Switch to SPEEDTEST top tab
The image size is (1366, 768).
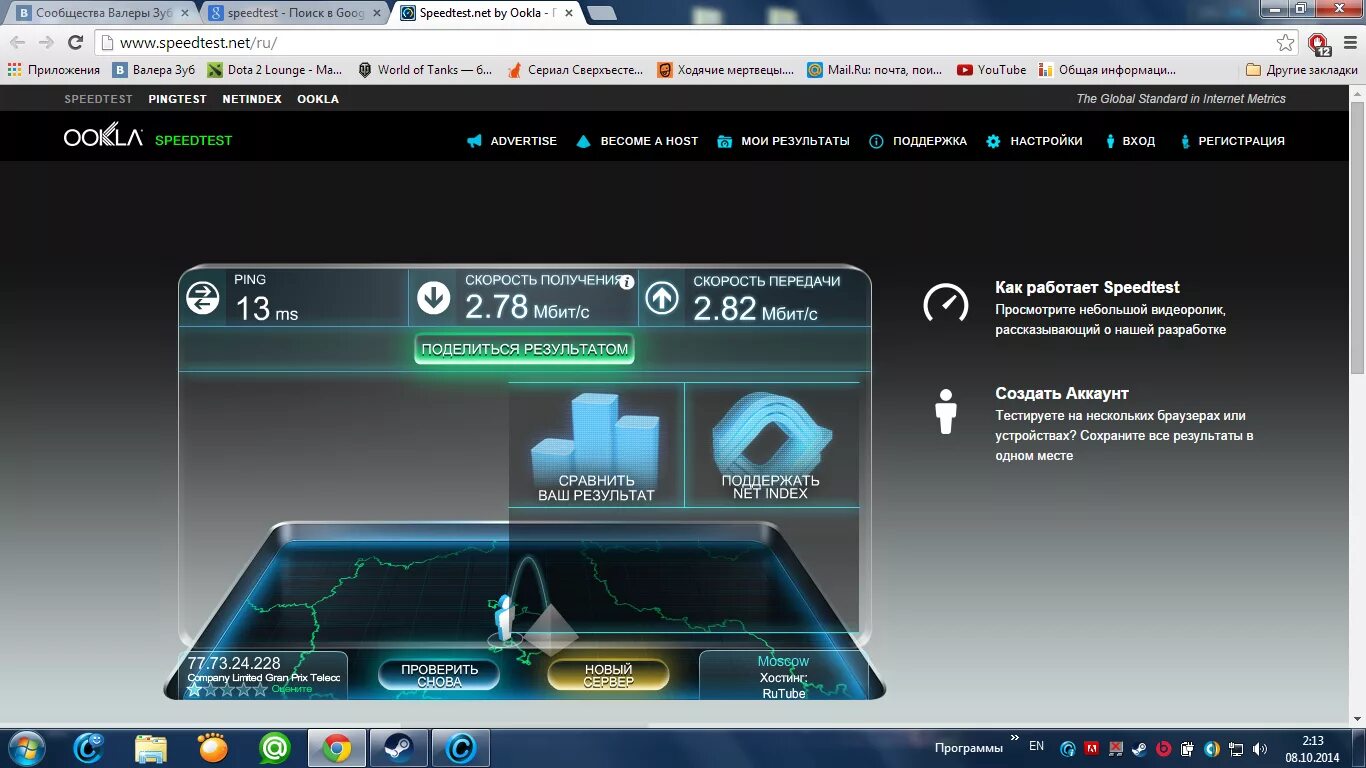coord(98,99)
